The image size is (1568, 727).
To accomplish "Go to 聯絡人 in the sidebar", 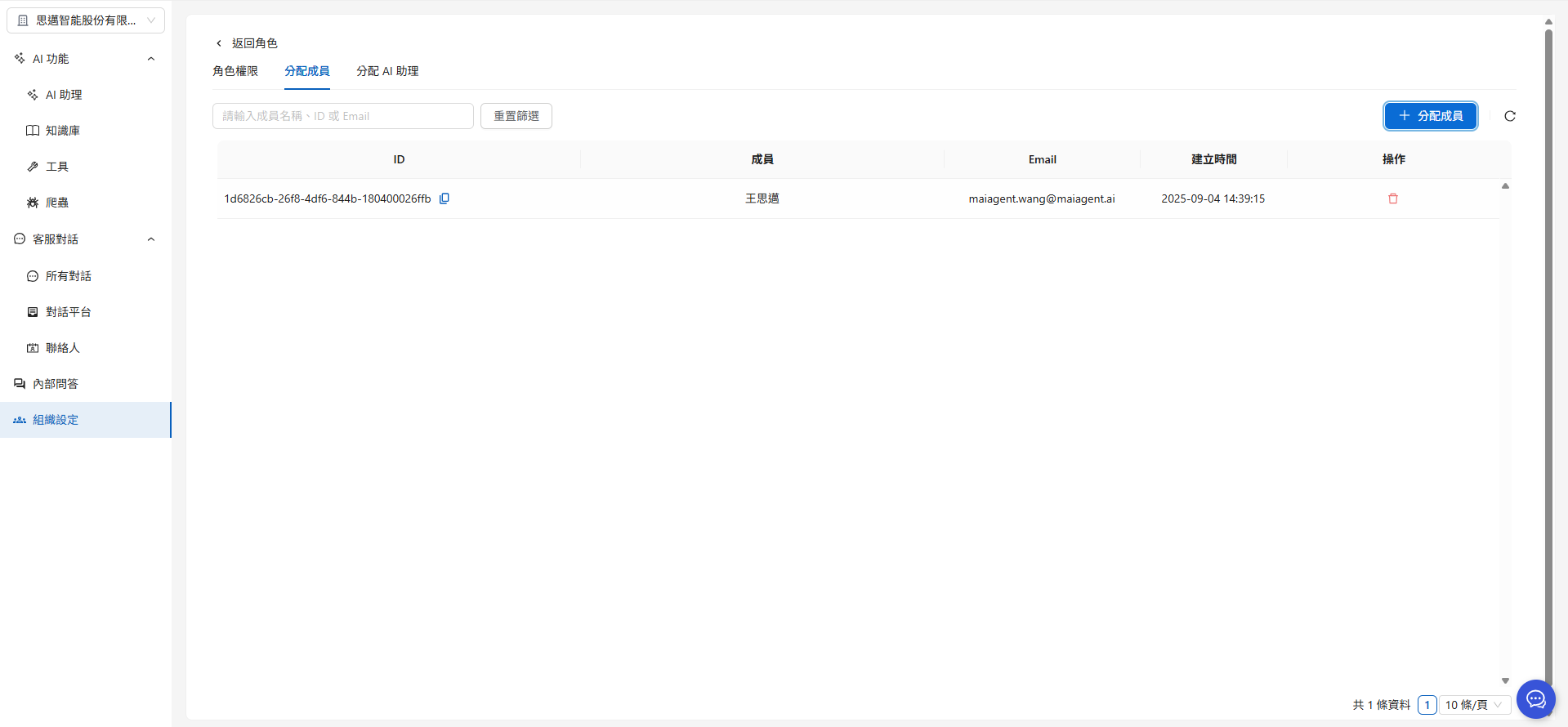I will coord(62,348).
